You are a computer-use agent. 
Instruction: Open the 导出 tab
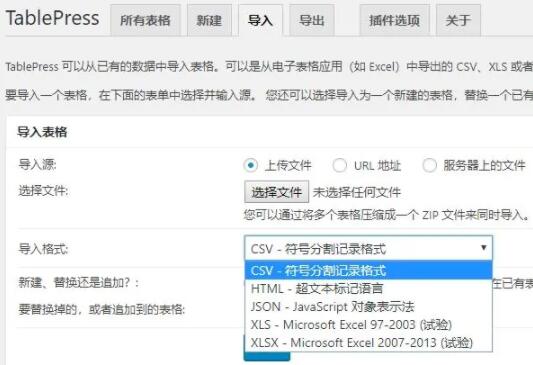312,20
